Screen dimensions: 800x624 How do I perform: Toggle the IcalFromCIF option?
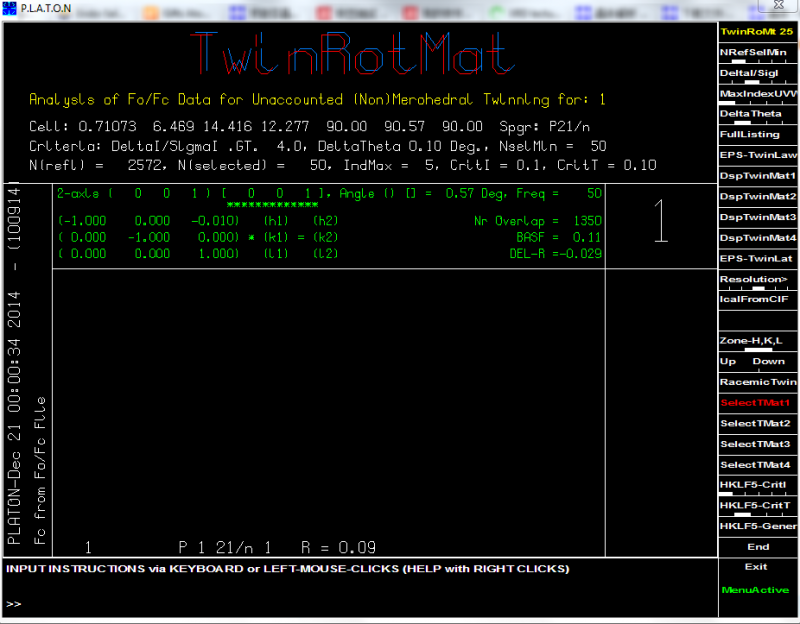[x=757, y=299]
